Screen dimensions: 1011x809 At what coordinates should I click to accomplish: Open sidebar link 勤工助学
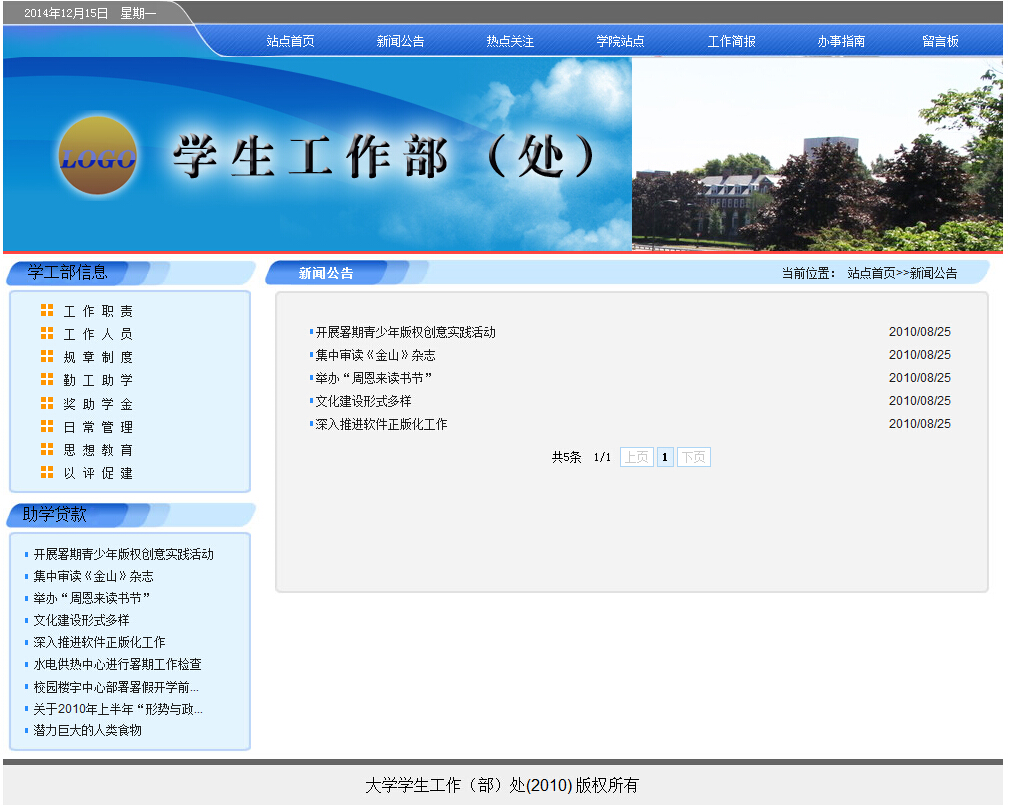[x=98, y=380]
